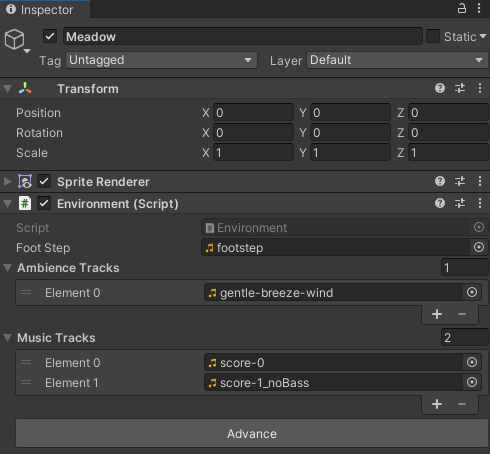Open Sprite Renderer help reference

click(x=440, y=181)
